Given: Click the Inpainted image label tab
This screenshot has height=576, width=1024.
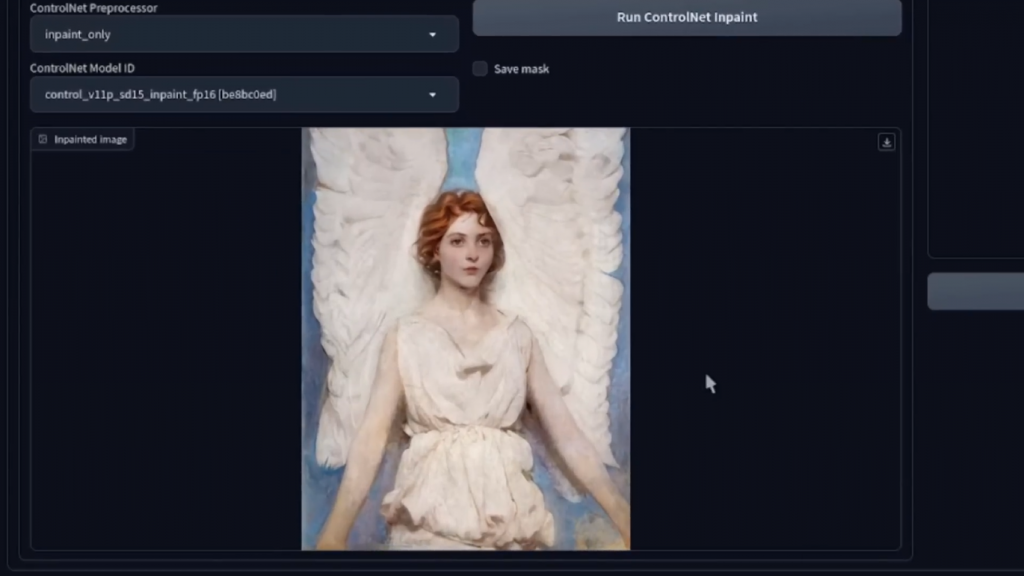Looking at the screenshot, I should coord(90,139).
